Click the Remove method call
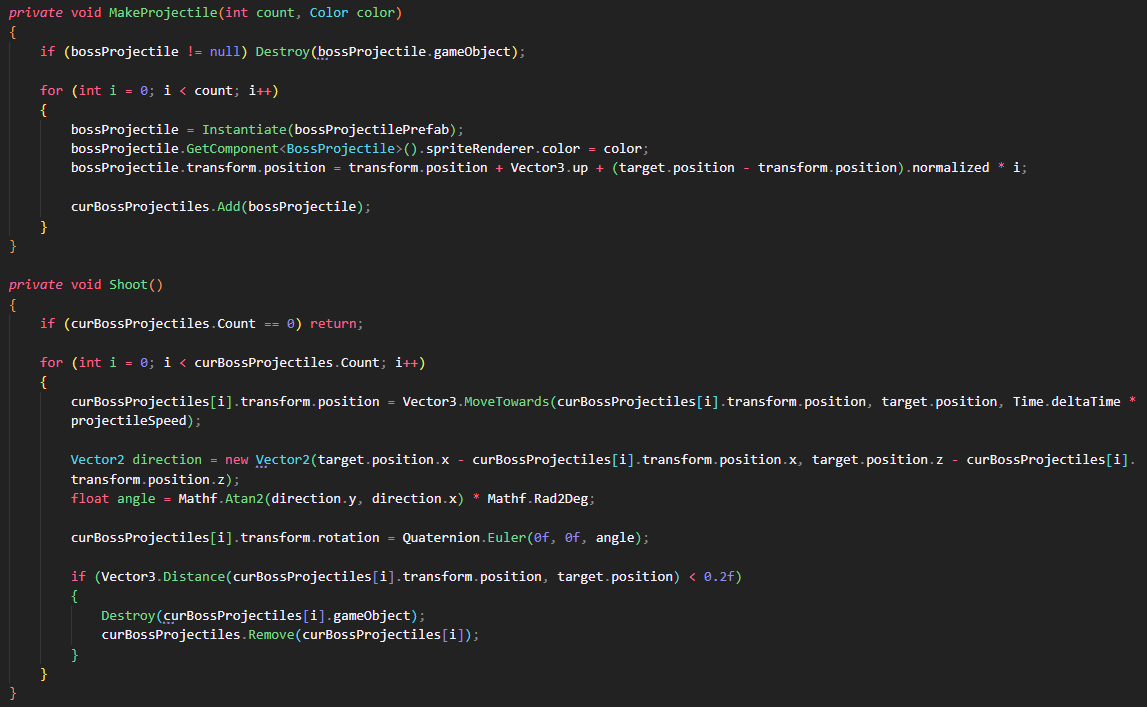Image resolution: width=1147 pixels, height=707 pixels. (x=271, y=635)
